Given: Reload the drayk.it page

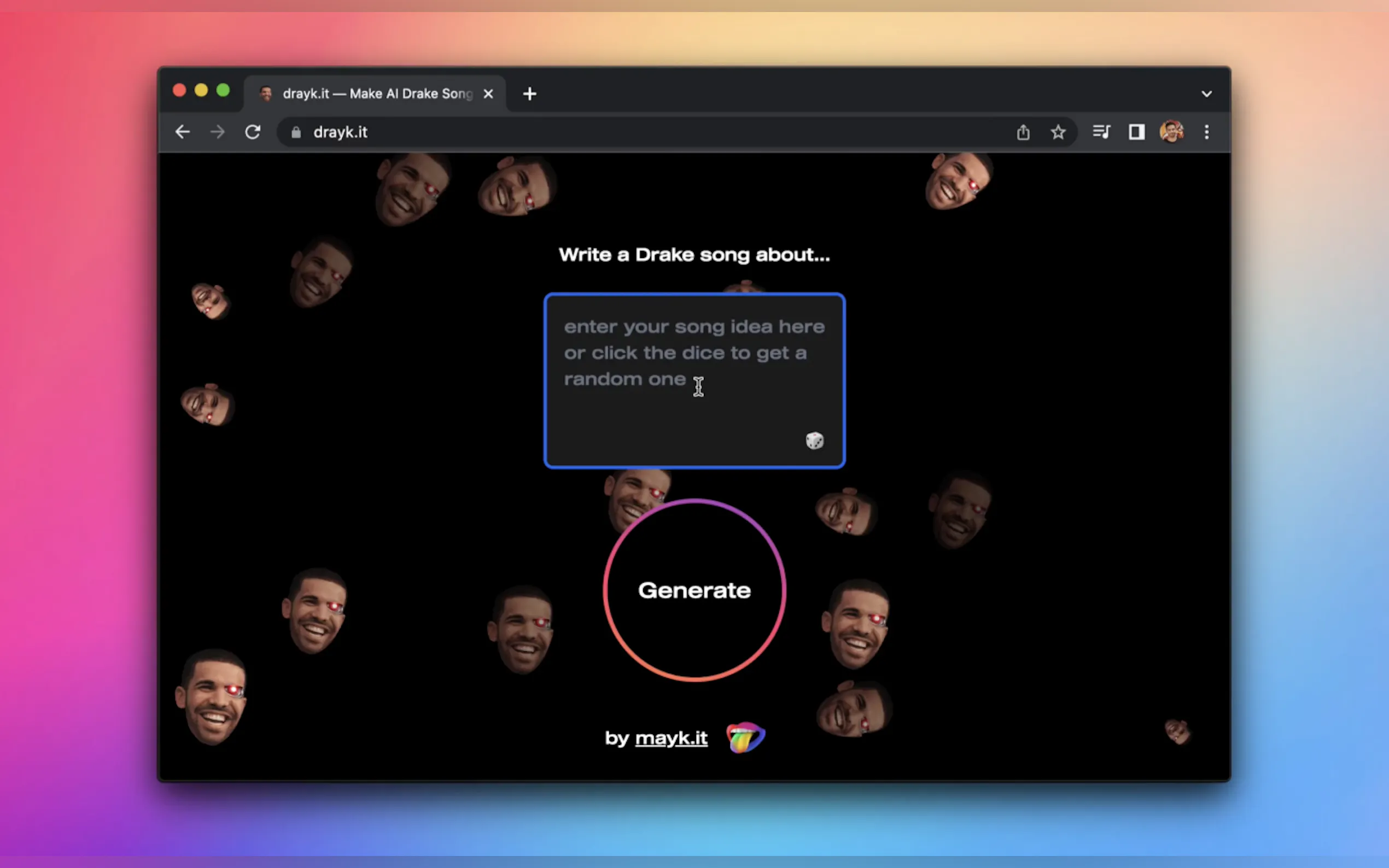Looking at the screenshot, I should click(253, 132).
